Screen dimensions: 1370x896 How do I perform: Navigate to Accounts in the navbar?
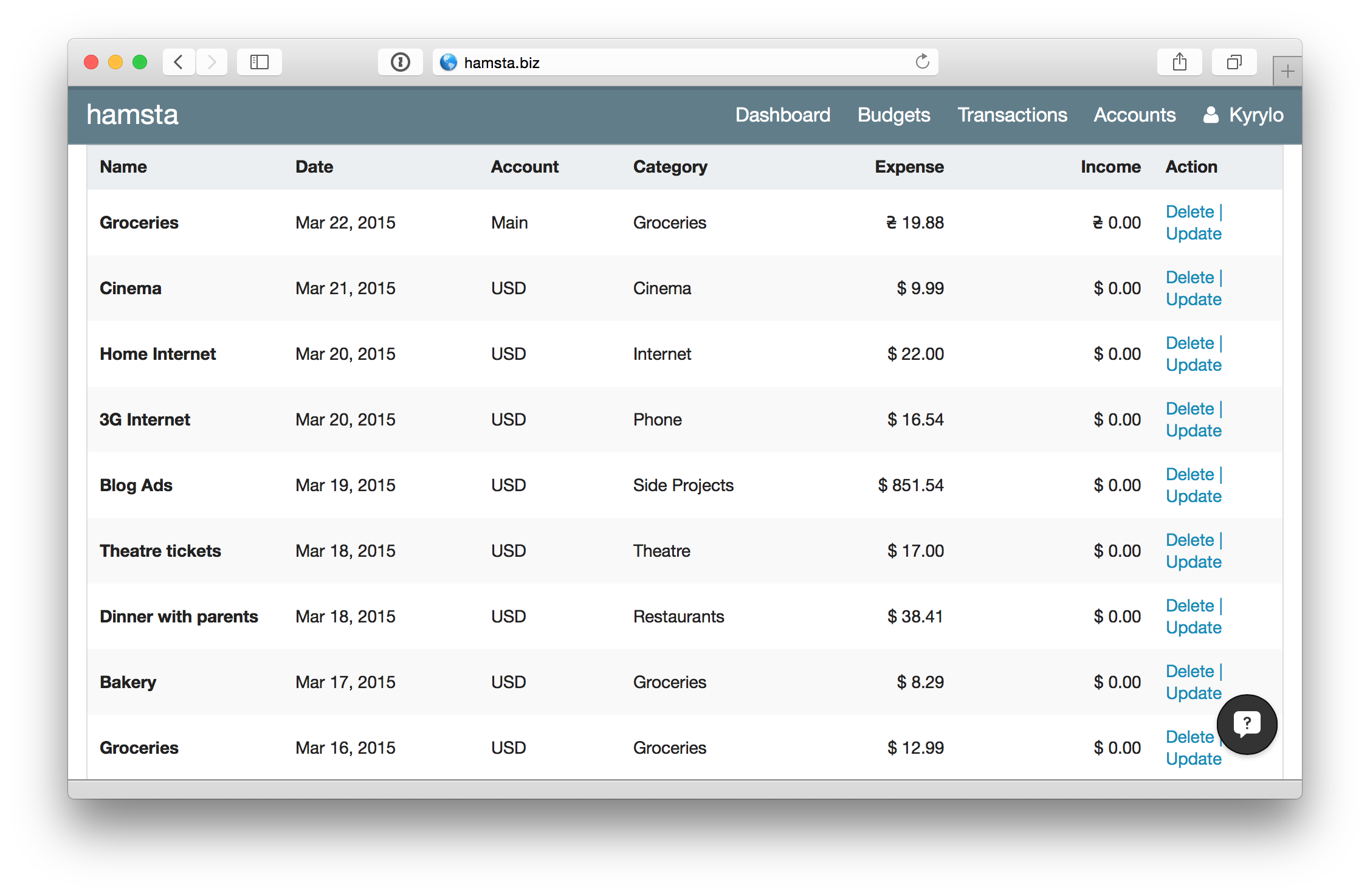[1134, 115]
